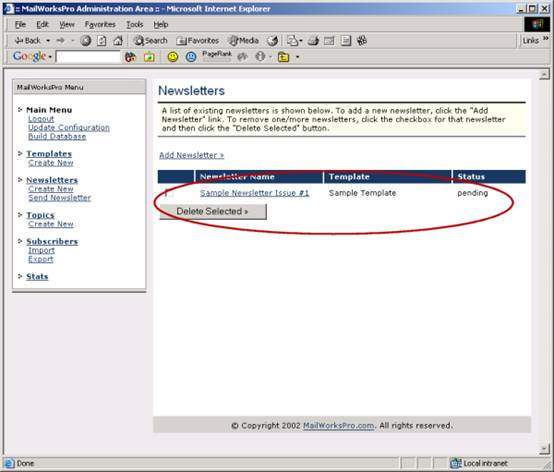The image size is (554, 472).
Task: Click the Export subscribers link
Action: (41, 259)
